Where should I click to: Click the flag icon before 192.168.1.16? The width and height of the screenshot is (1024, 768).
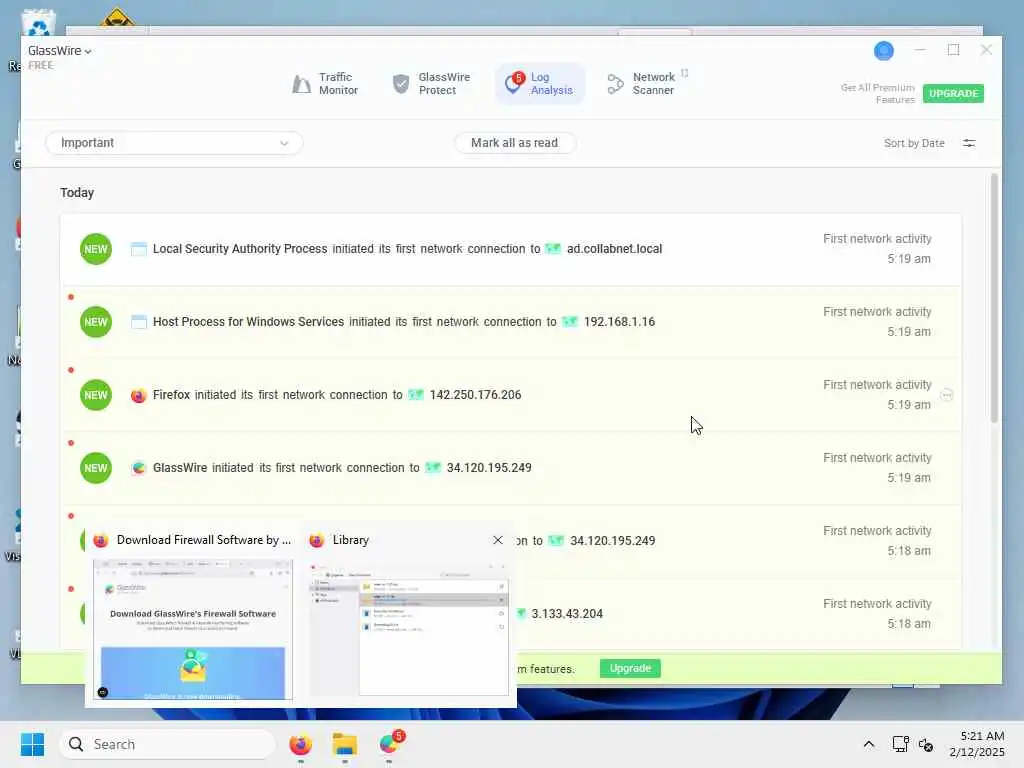point(570,322)
